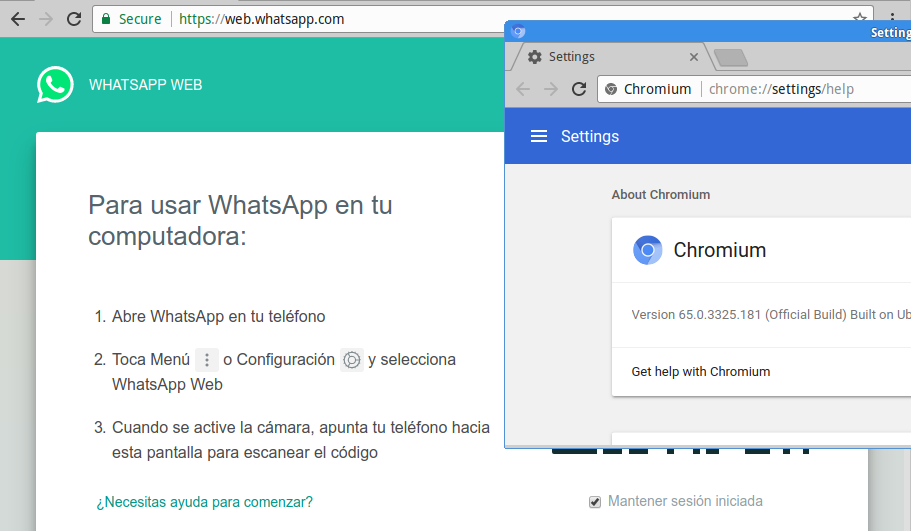
Task: Click Chromium name in the About card
Action: tap(719, 250)
